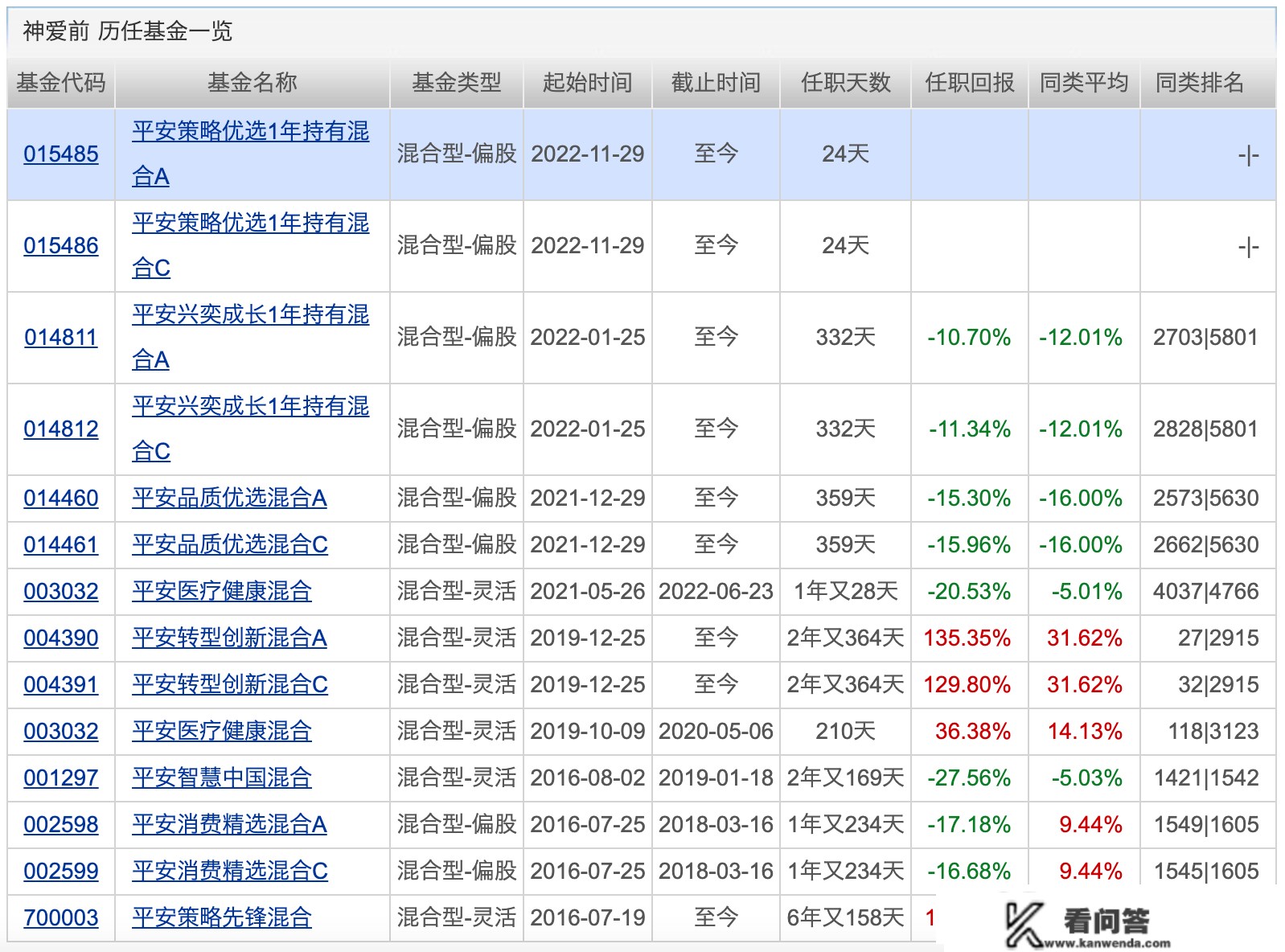Open fund code 014461 link
1285x952 pixels.
61,545
